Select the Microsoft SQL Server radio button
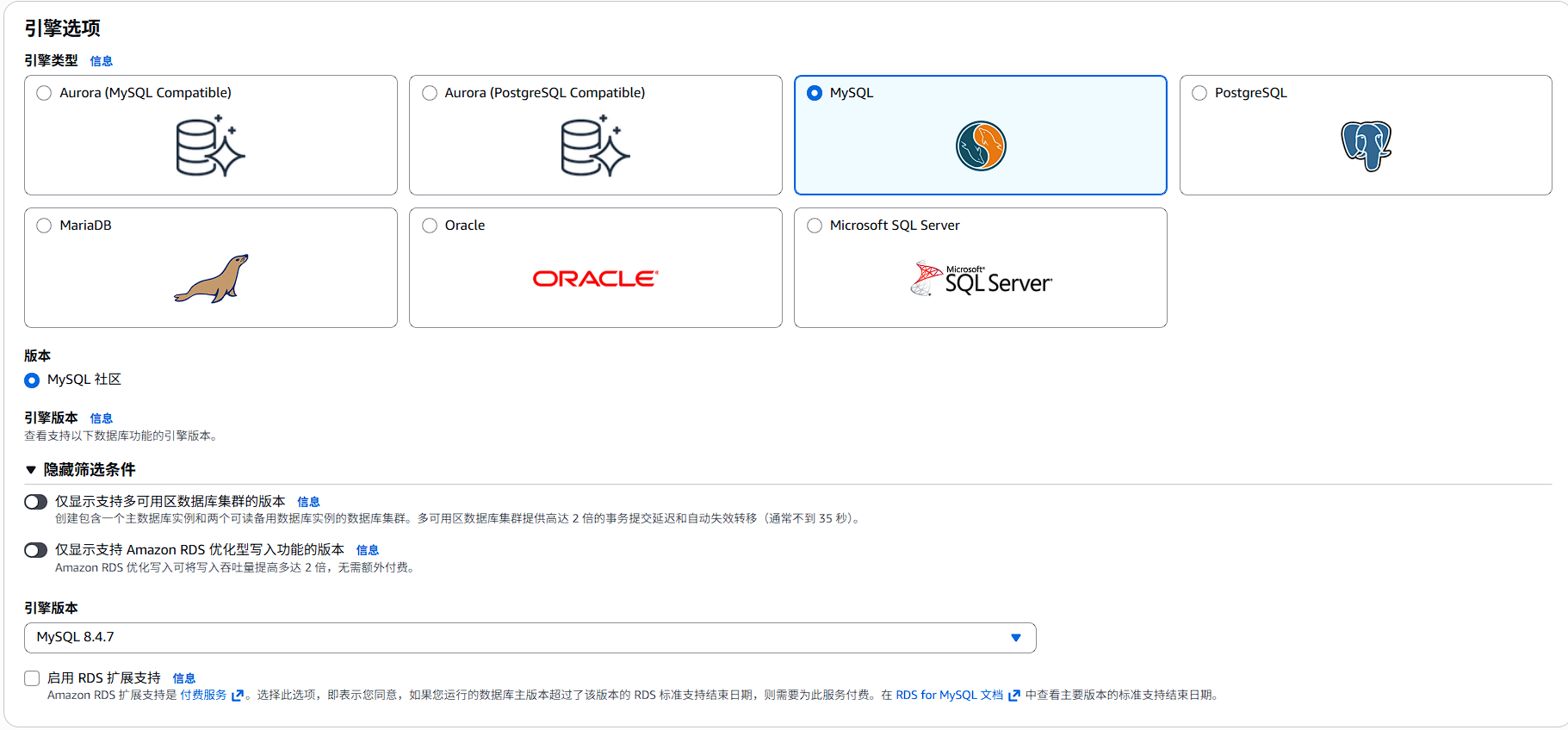Screen dimensions: 1568x730 (x=815, y=226)
